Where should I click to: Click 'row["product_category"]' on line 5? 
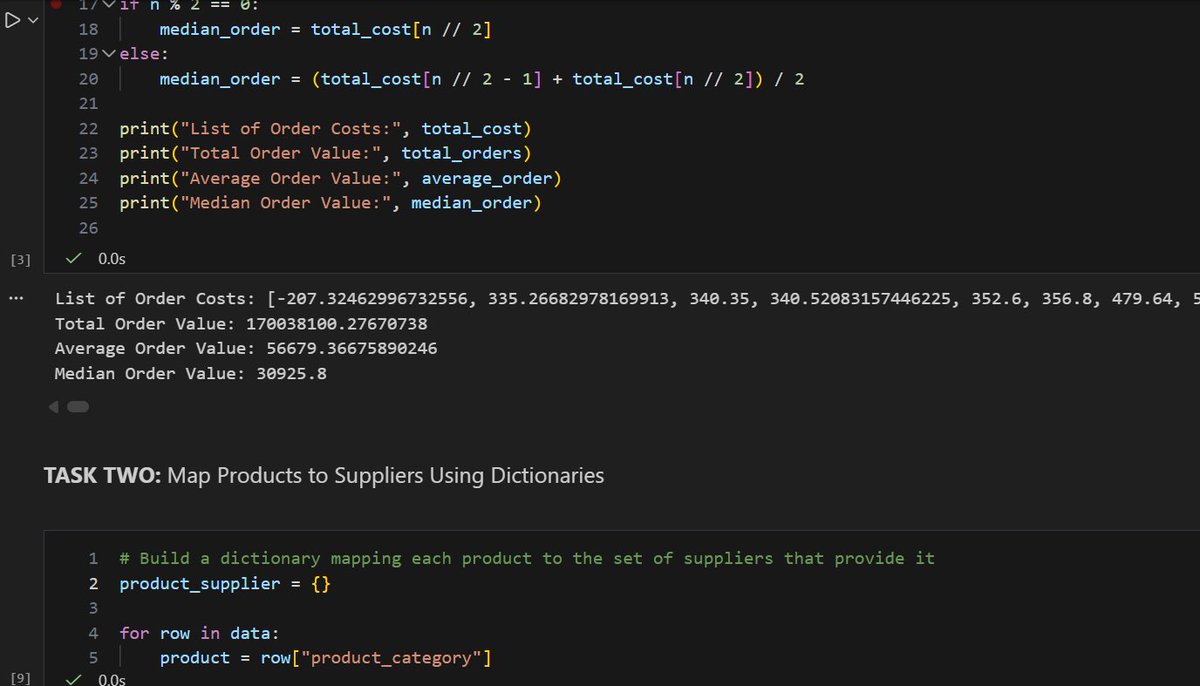click(376, 658)
